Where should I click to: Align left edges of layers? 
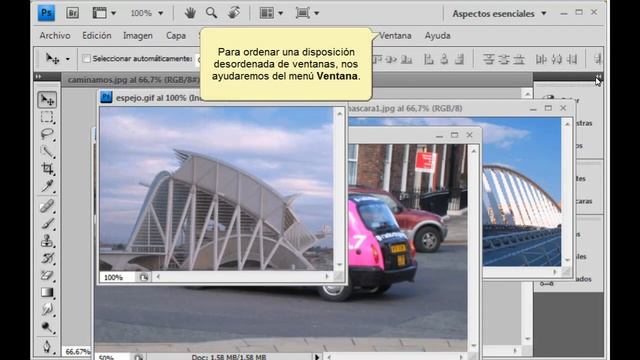click(429, 60)
